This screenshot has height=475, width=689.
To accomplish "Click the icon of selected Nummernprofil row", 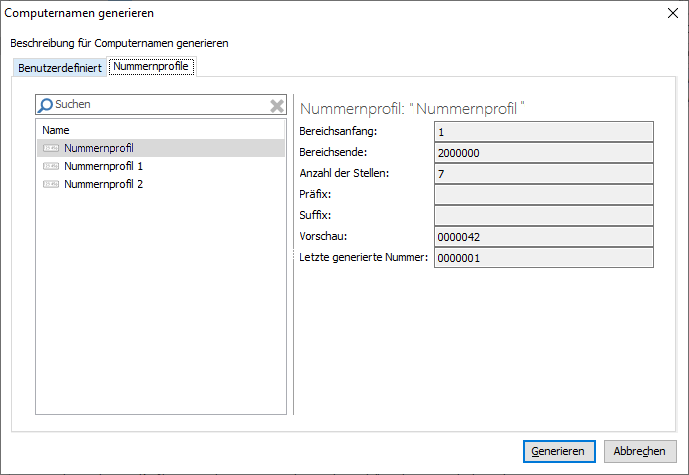I will click(x=51, y=148).
